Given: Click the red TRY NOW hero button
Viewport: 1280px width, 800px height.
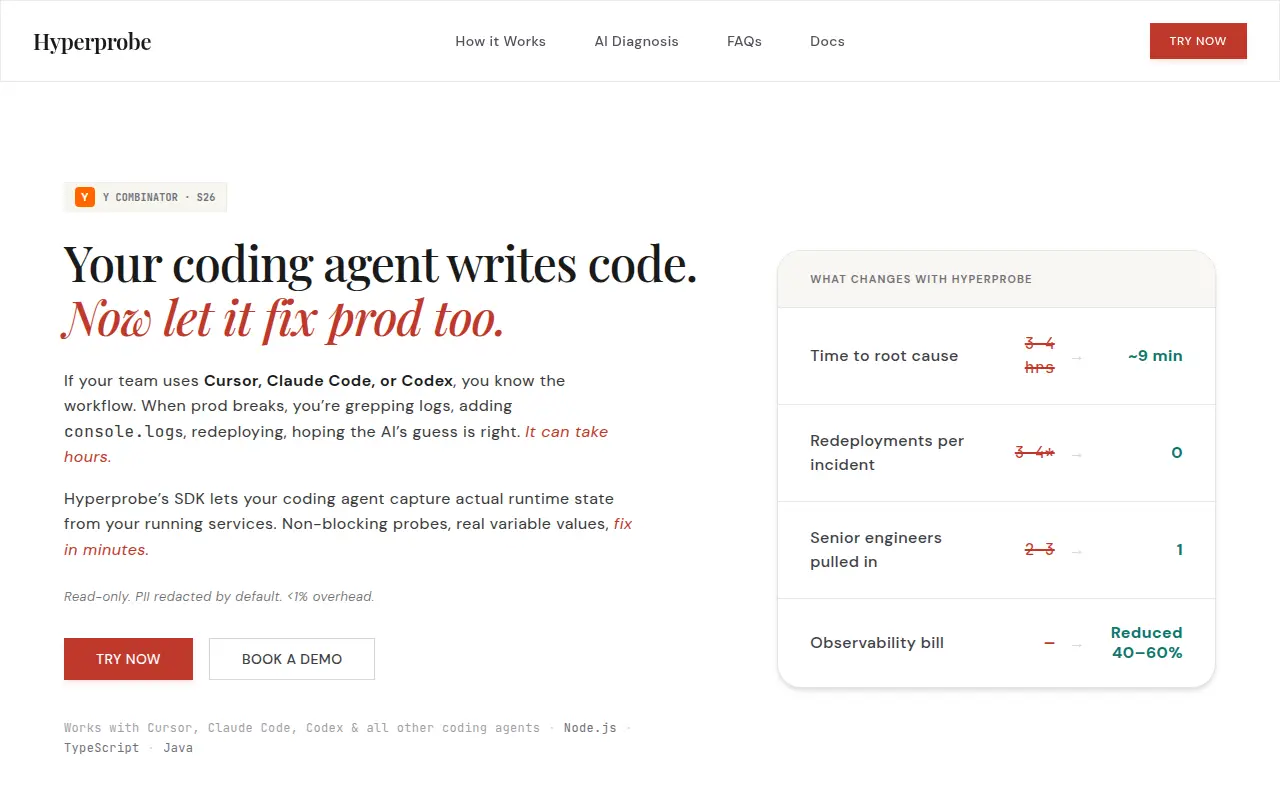Looking at the screenshot, I should 128,659.
